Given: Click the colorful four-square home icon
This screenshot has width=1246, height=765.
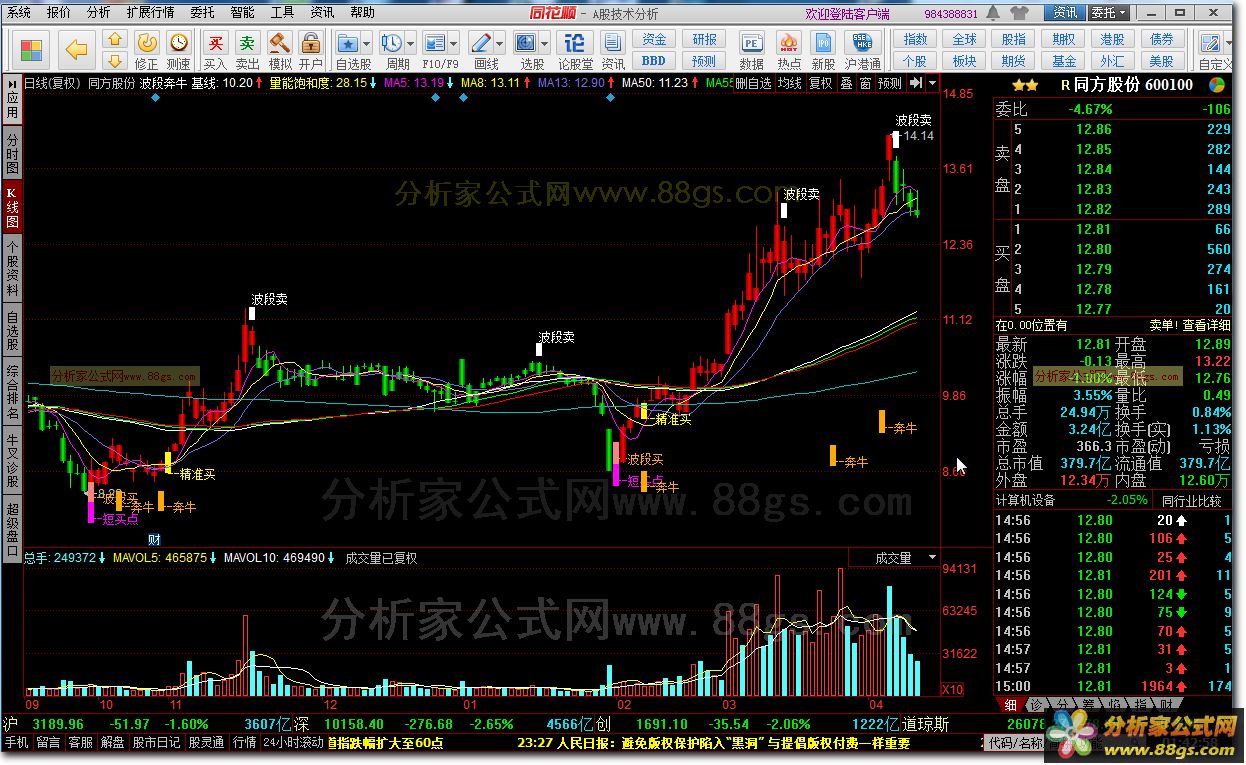Looking at the screenshot, I should click(x=32, y=49).
